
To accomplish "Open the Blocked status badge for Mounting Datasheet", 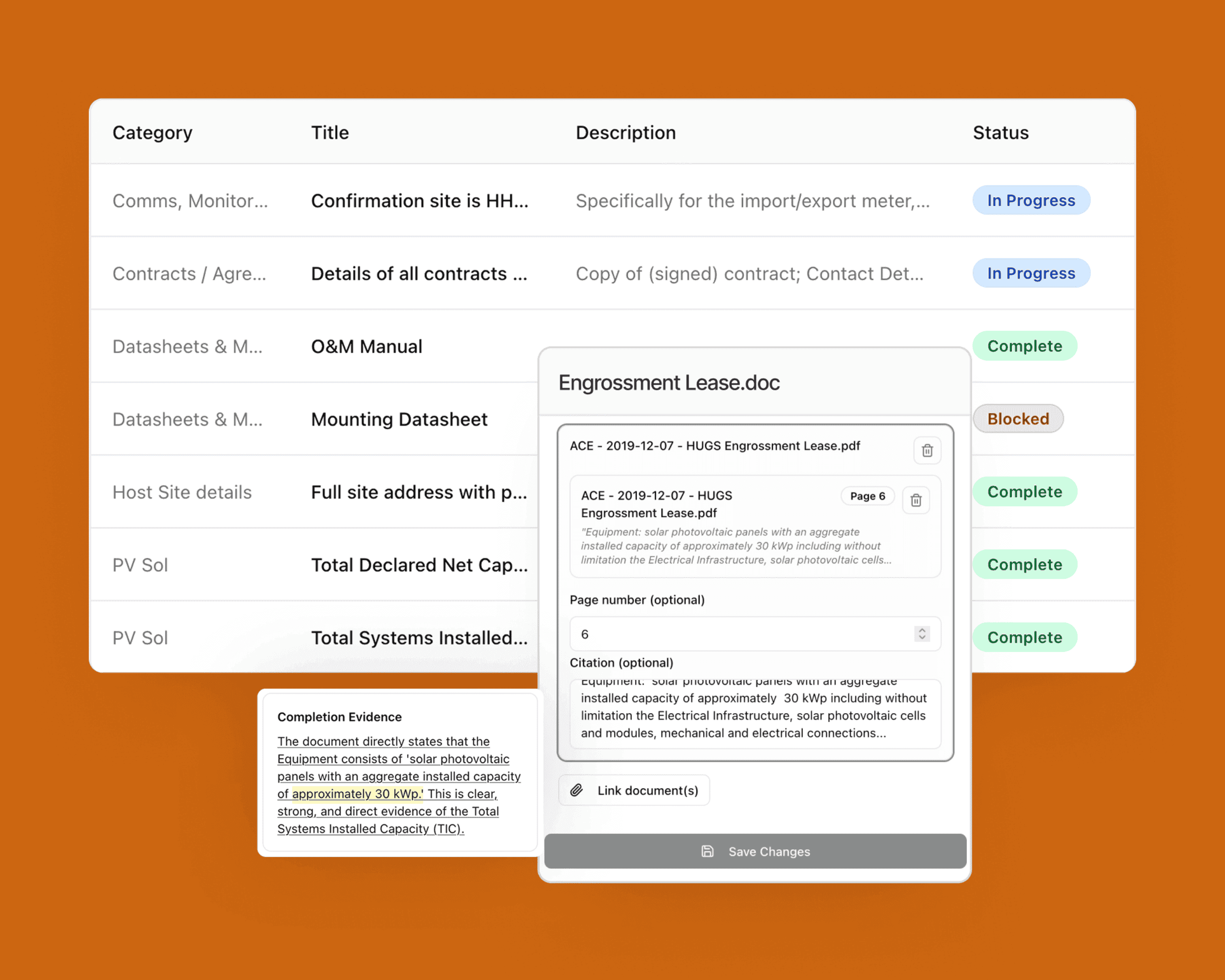I will pos(1018,419).
